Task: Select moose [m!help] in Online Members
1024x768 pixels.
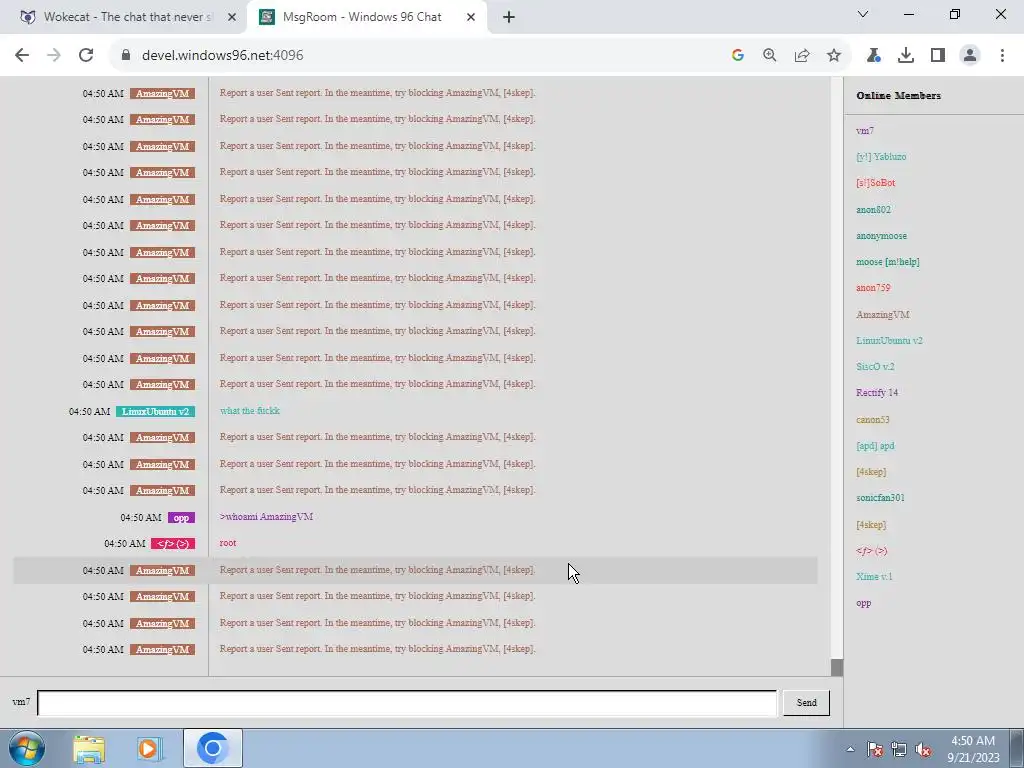Action: tap(888, 262)
